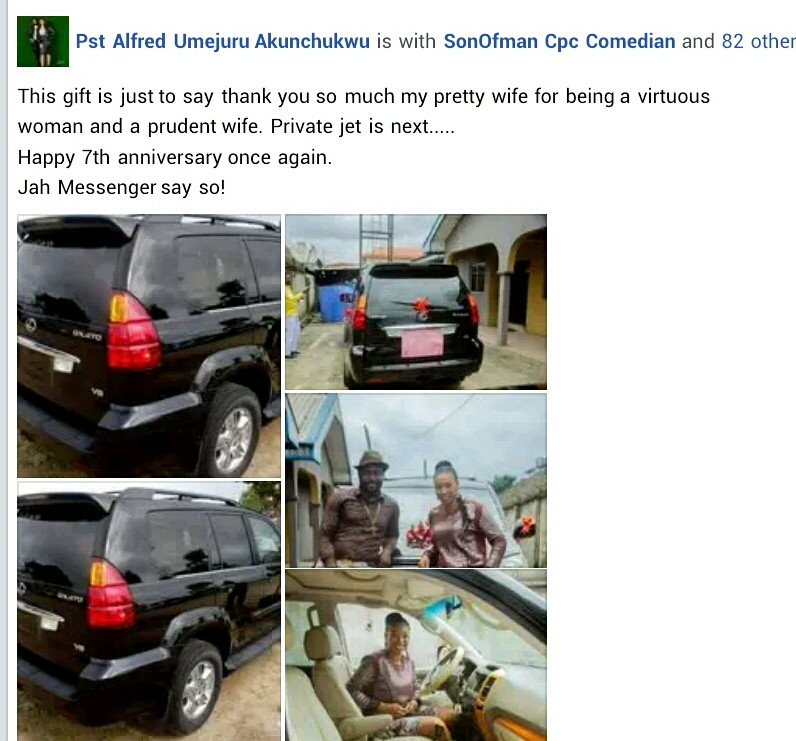Click the red tail light in the upper SUV photo
The image size is (796, 741).
point(133,330)
